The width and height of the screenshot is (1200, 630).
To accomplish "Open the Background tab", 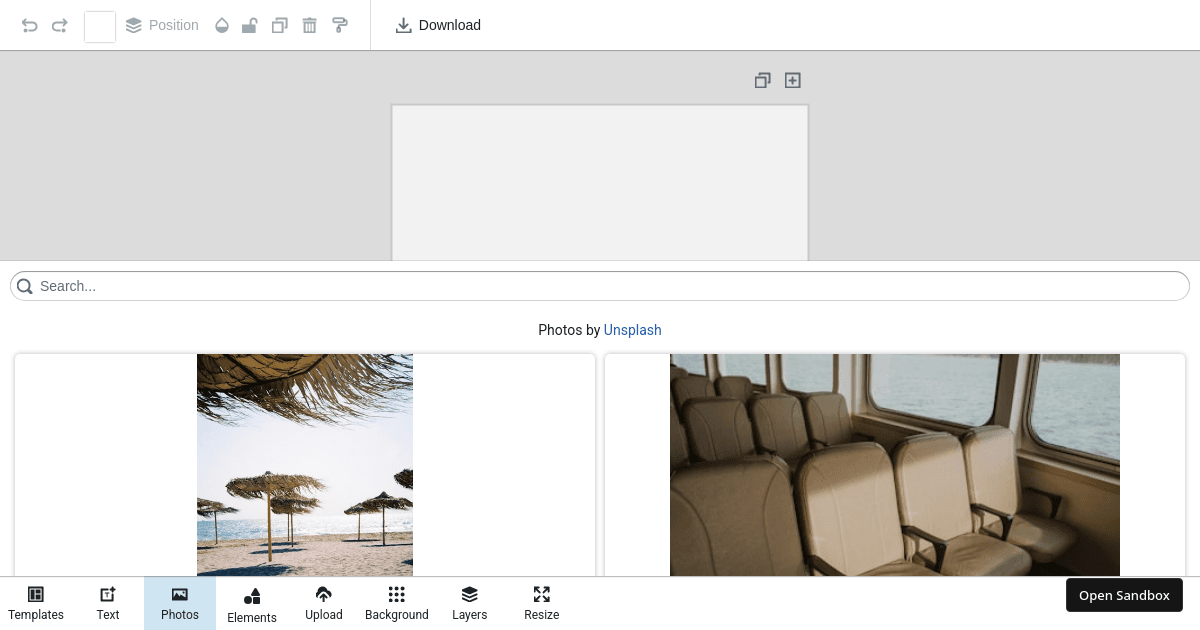I will pyautogui.click(x=397, y=604).
